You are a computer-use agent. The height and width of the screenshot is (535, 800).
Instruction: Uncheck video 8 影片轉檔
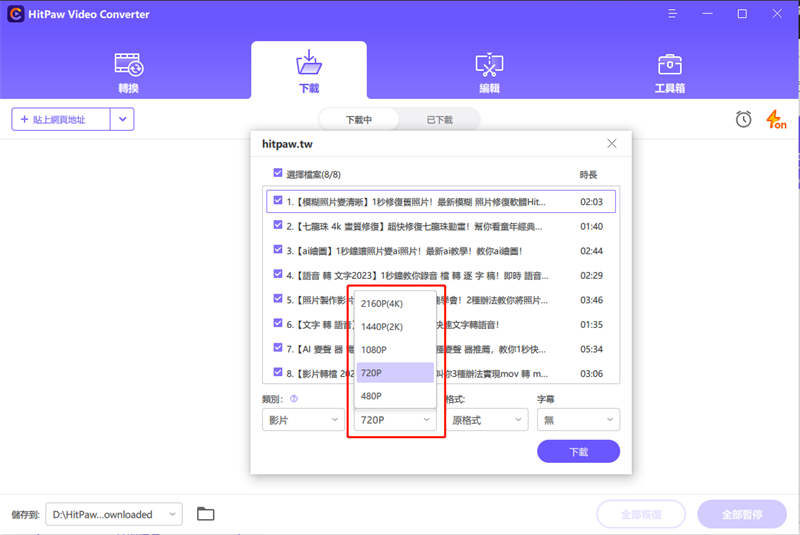pyautogui.click(x=278, y=372)
